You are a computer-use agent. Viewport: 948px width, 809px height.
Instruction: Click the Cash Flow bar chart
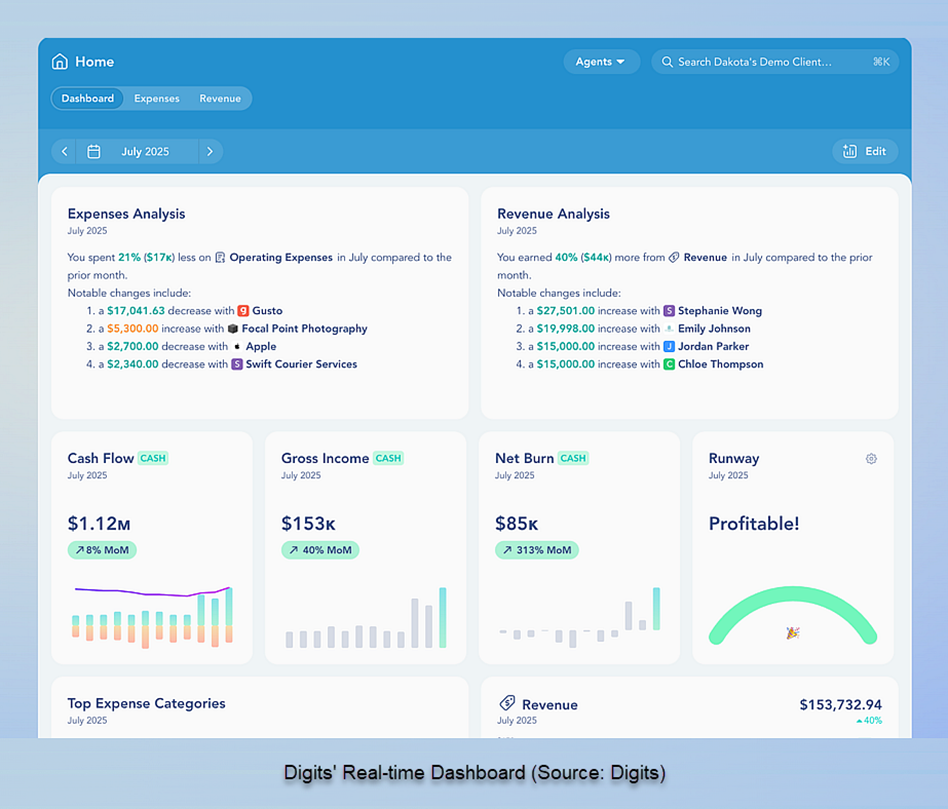coord(152,617)
